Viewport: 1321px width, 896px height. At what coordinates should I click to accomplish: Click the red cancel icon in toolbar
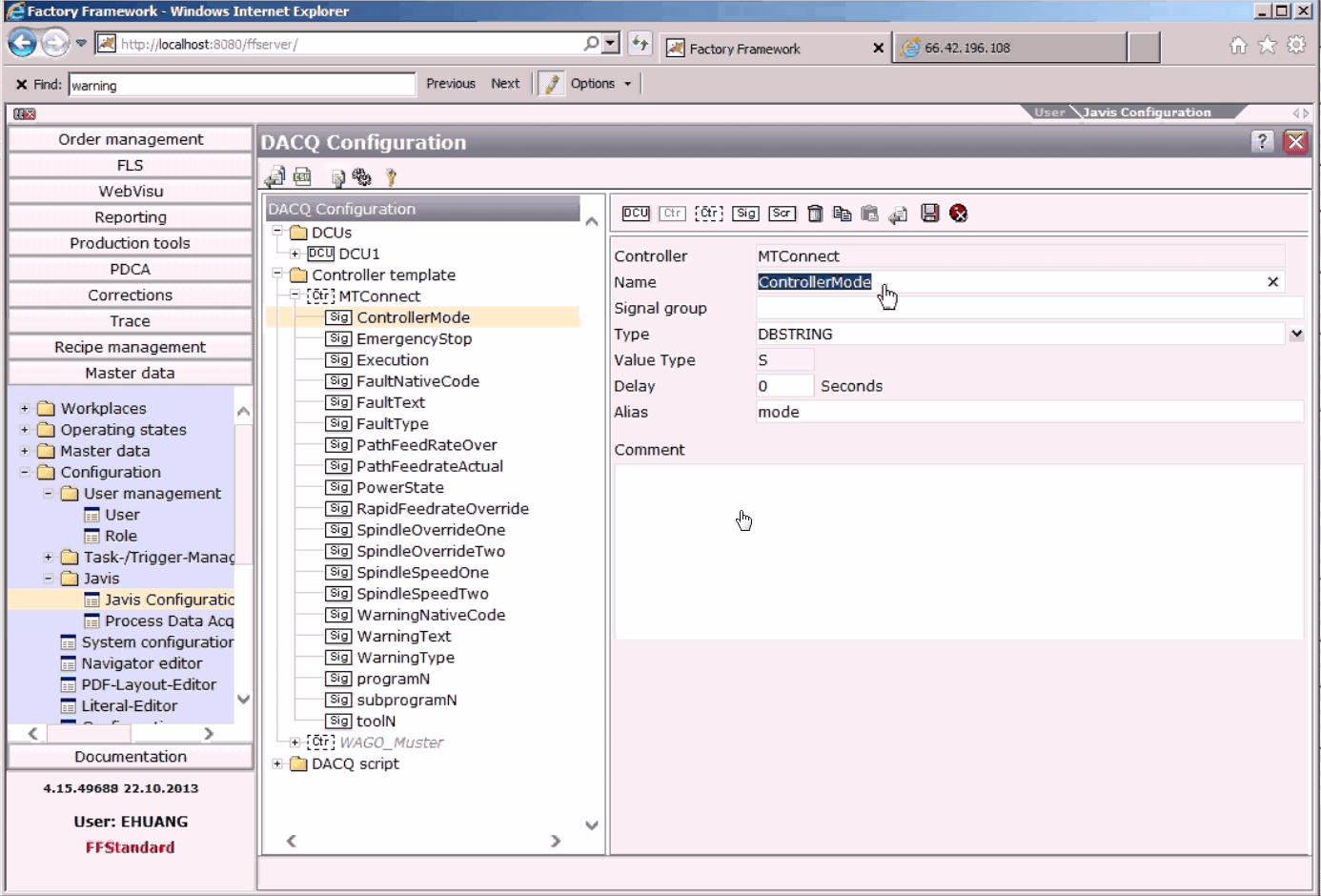[x=959, y=214]
